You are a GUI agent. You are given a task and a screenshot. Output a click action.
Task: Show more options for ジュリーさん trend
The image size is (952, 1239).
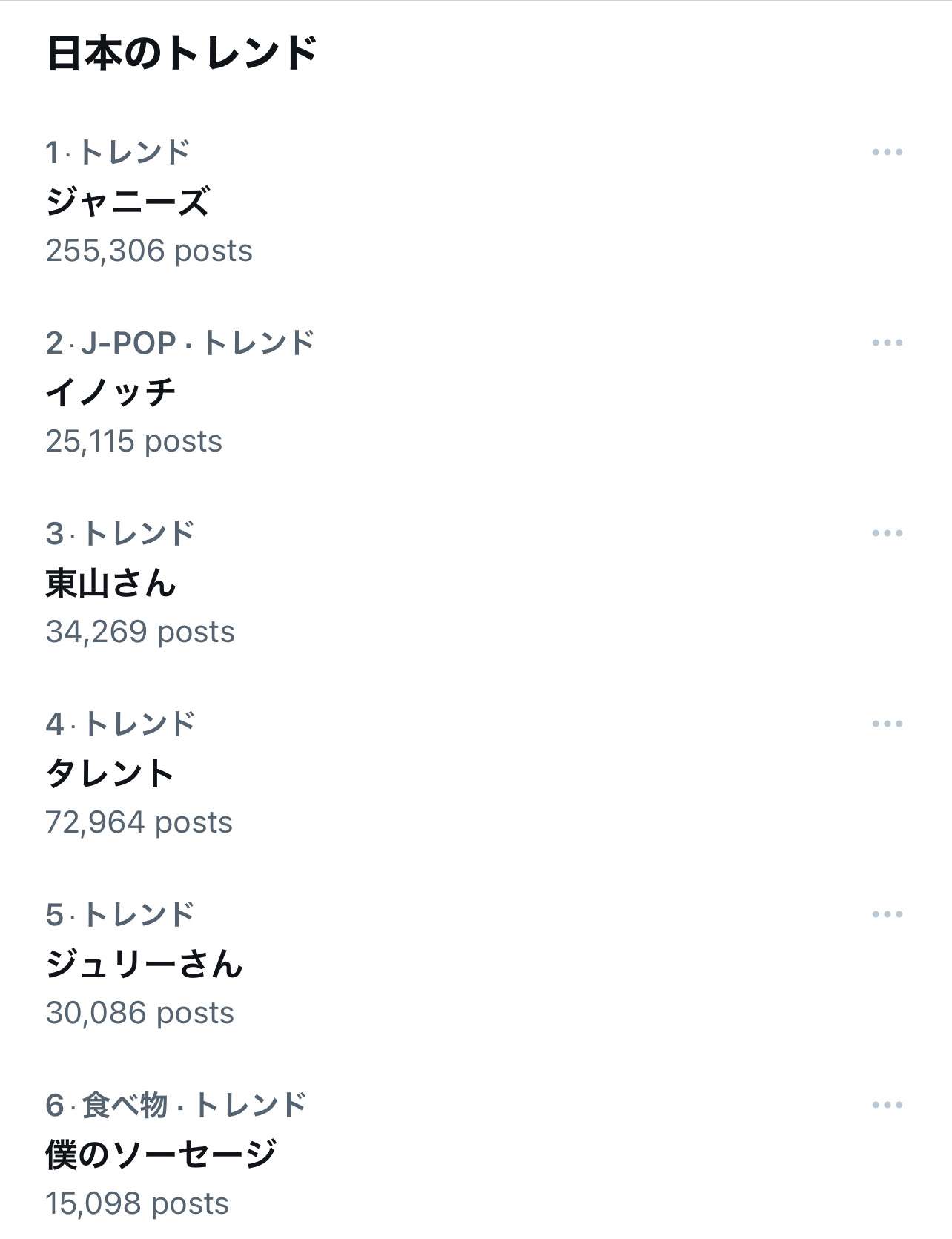click(887, 915)
